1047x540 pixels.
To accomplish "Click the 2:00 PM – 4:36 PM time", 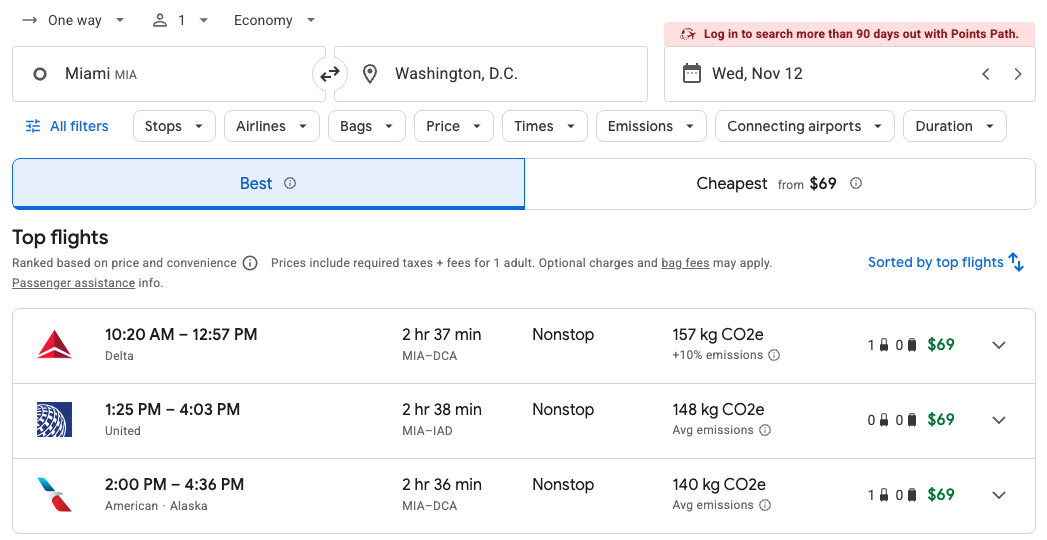I will coord(174,485).
